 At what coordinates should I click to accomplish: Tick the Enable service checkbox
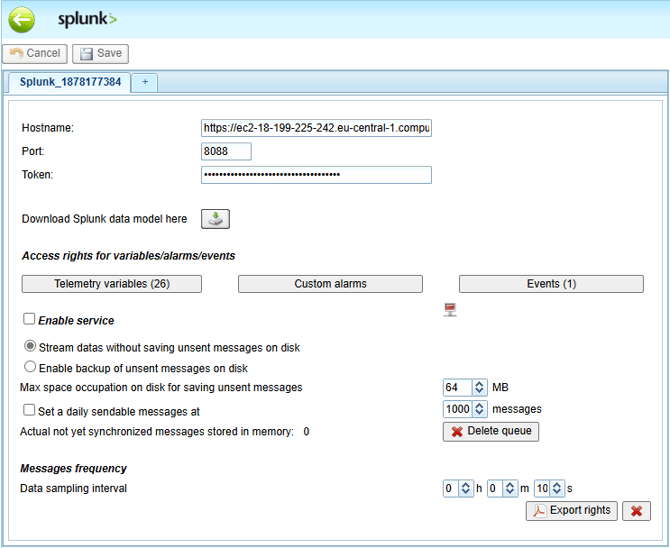(29, 319)
